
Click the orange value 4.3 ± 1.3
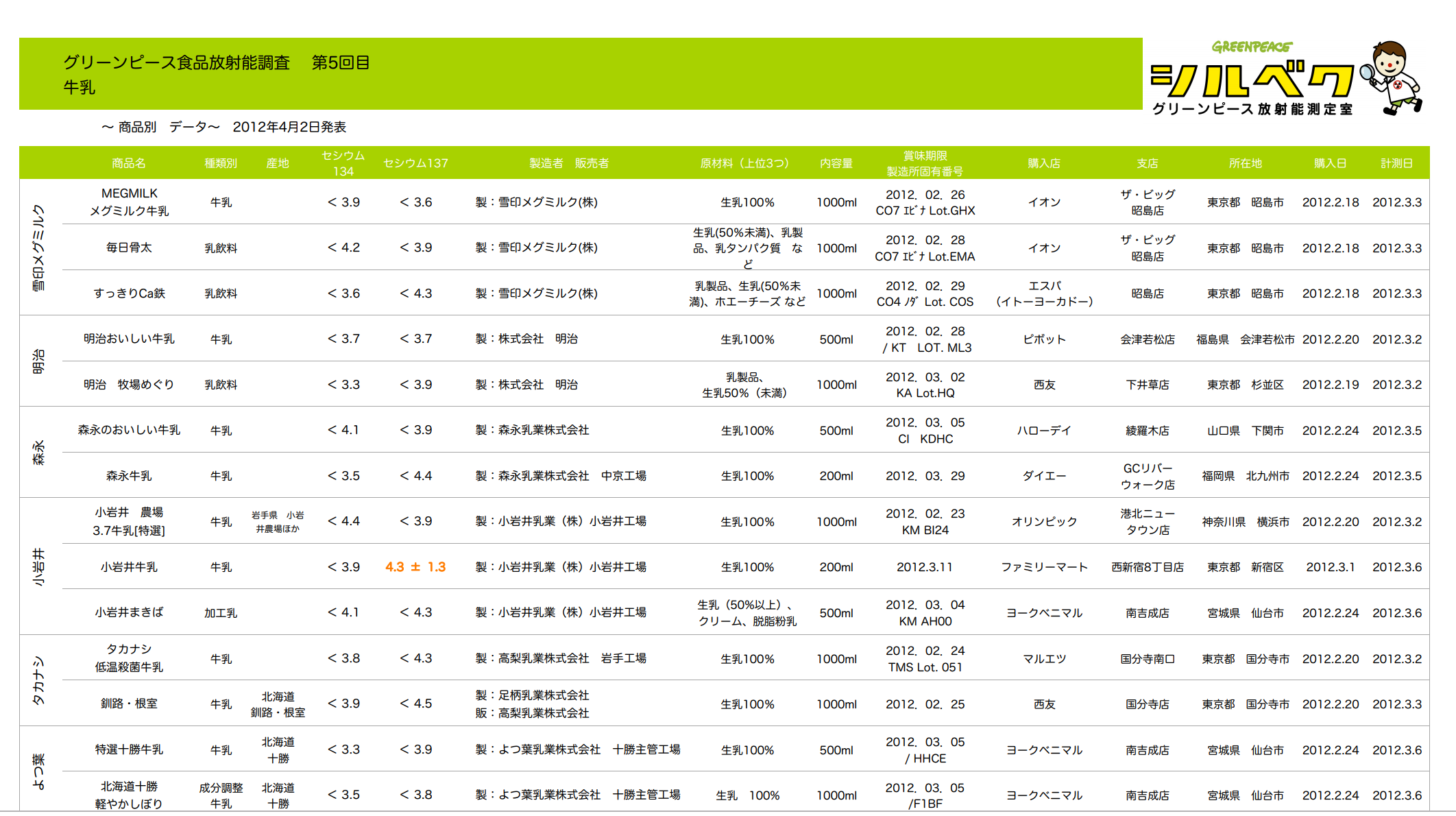click(415, 567)
